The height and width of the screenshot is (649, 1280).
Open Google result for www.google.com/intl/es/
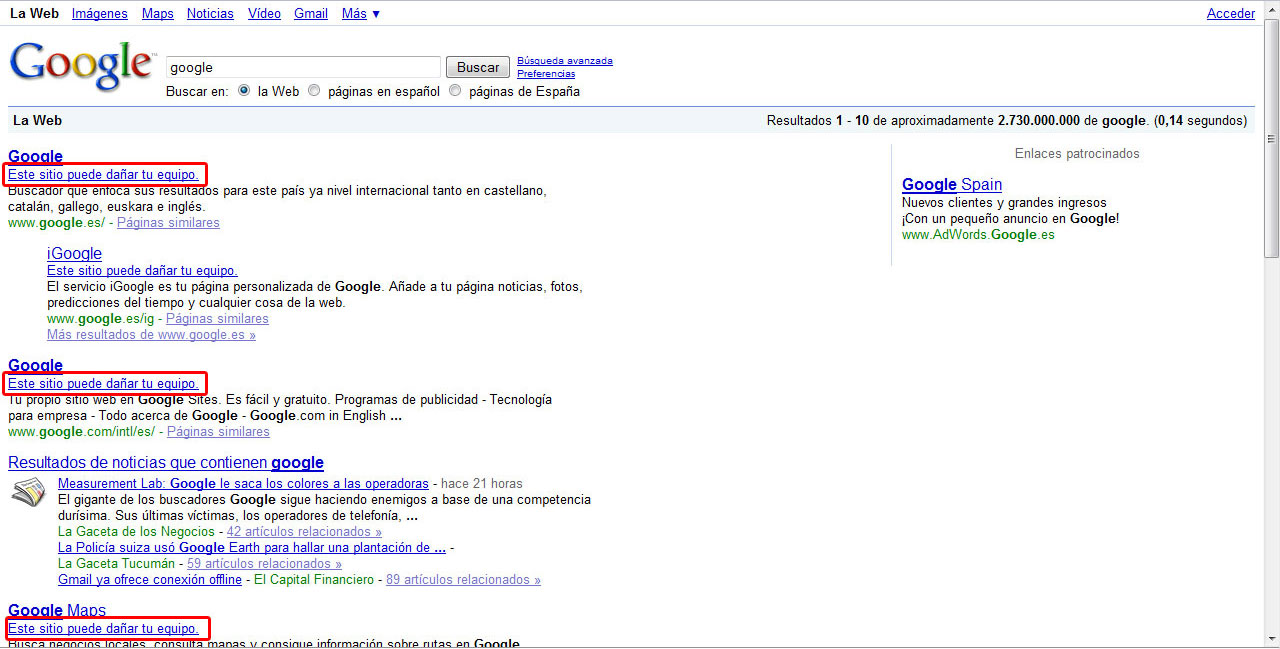pos(35,365)
